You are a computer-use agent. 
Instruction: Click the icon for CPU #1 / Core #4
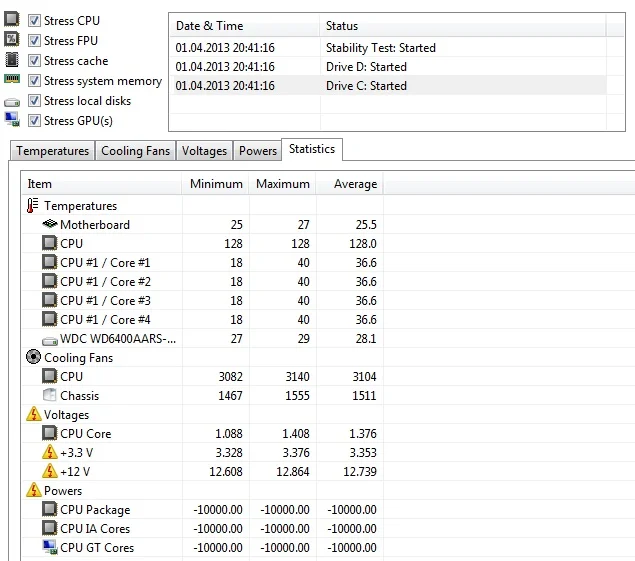(49, 319)
